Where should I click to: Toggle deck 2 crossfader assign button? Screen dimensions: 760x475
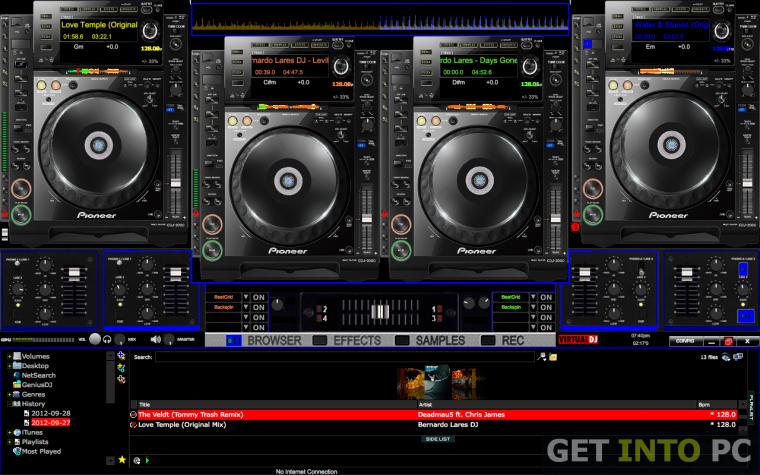[319, 309]
